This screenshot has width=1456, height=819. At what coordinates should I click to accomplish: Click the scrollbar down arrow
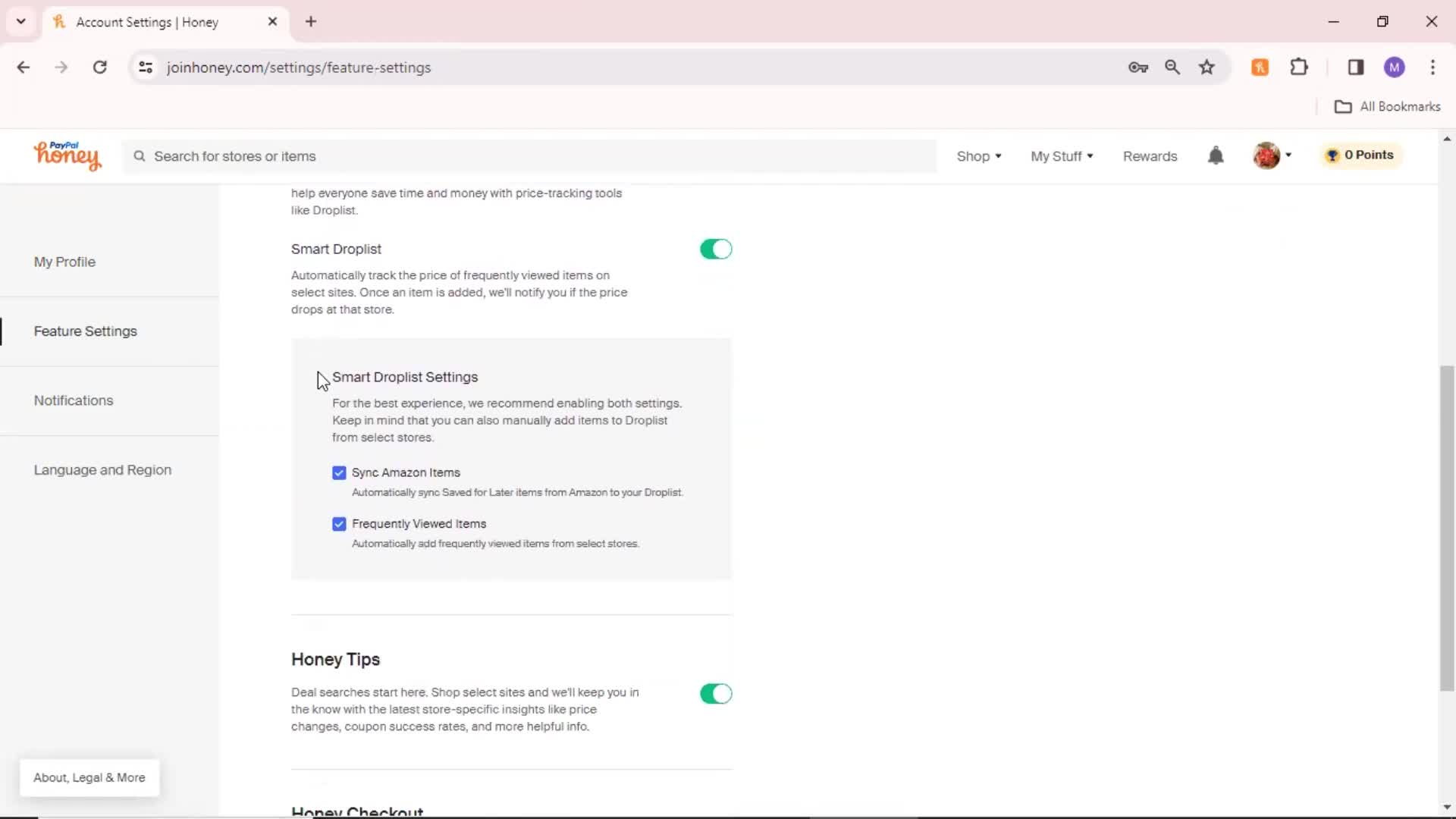click(1447, 808)
